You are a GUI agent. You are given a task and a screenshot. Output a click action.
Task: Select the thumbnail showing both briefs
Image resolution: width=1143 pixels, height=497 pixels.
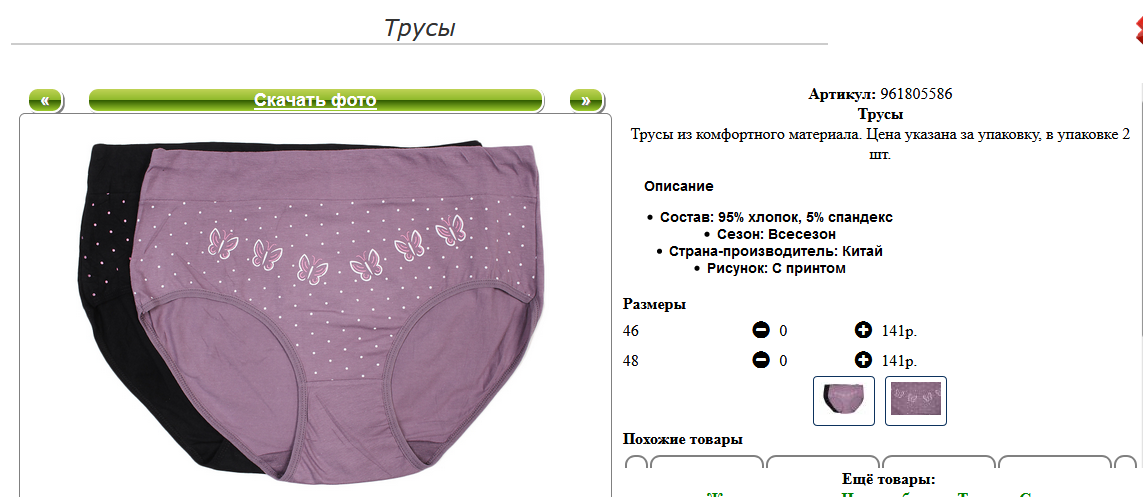click(x=843, y=401)
